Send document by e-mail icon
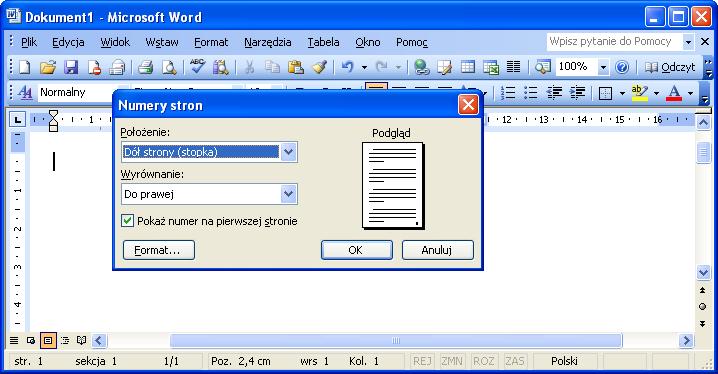This screenshot has height=374, width=718. (117, 68)
